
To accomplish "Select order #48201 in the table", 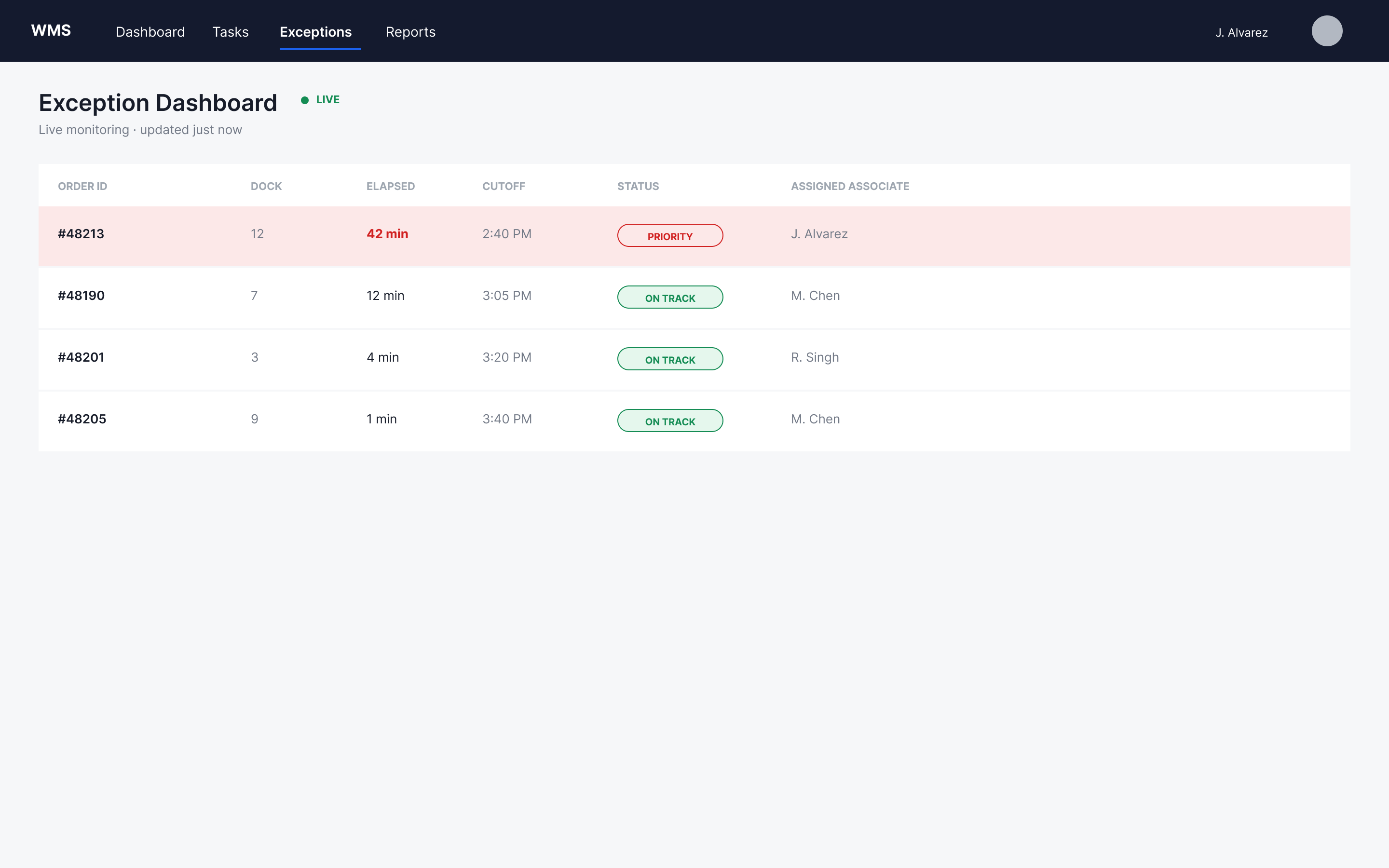I will pyautogui.click(x=694, y=359).
